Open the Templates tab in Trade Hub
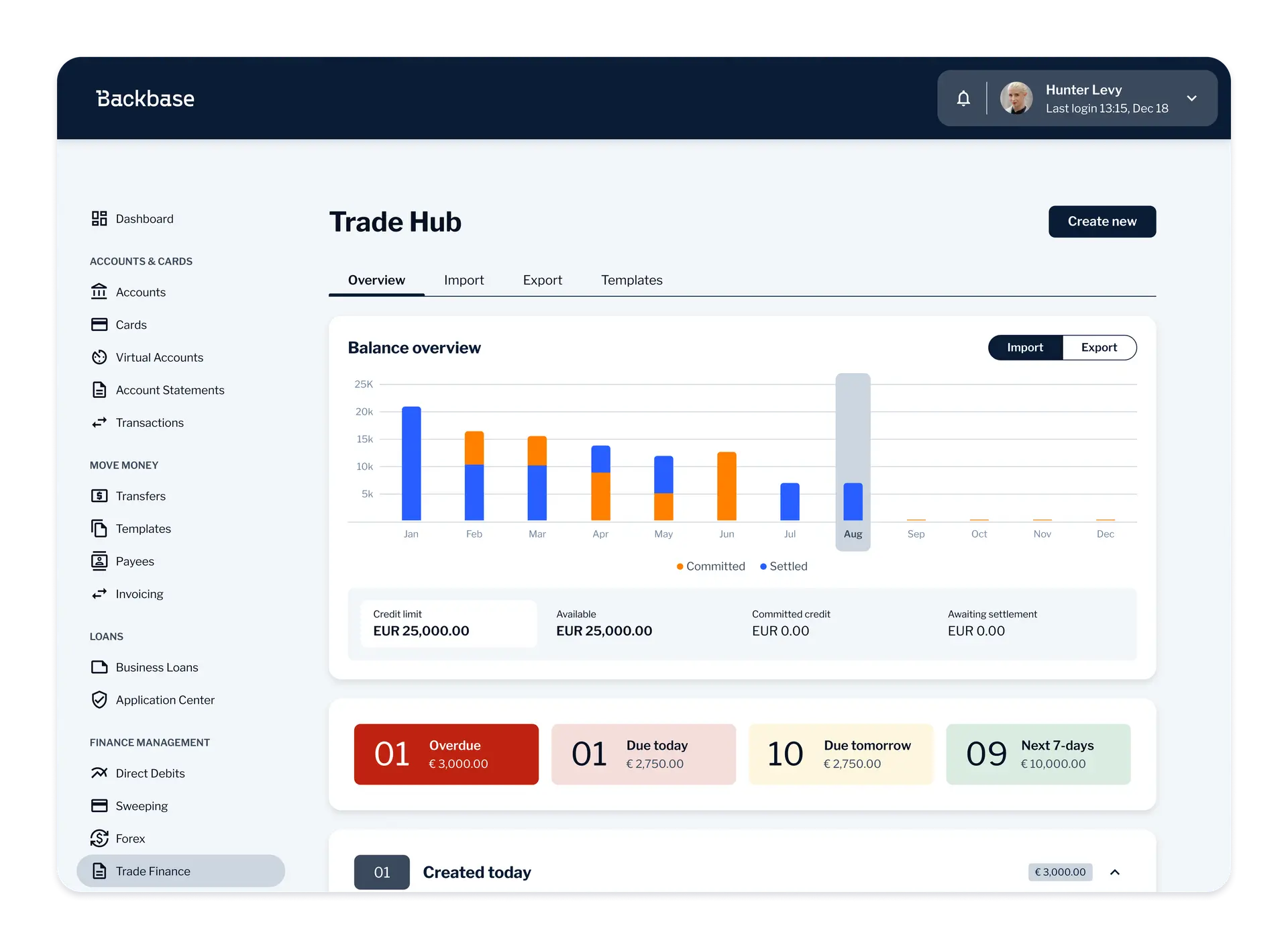Image resolution: width=1288 pixels, height=949 pixels. [631, 280]
